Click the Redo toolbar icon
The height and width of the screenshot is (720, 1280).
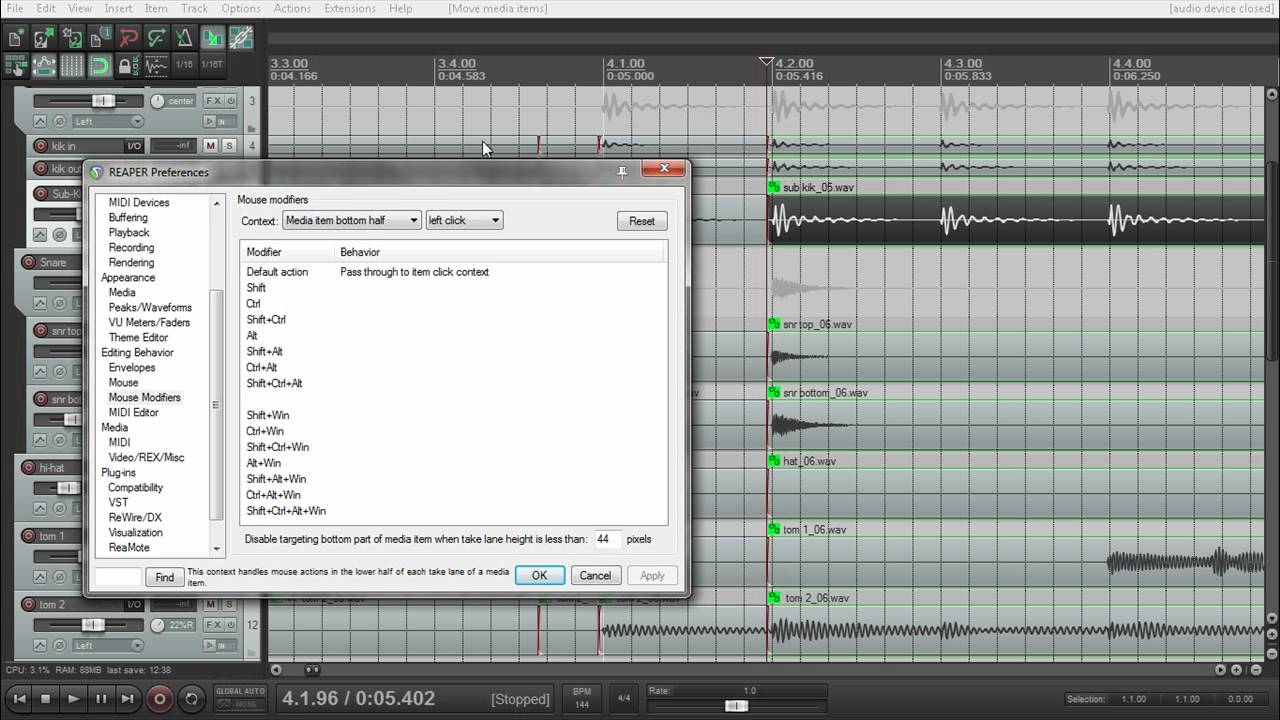point(157,38)
